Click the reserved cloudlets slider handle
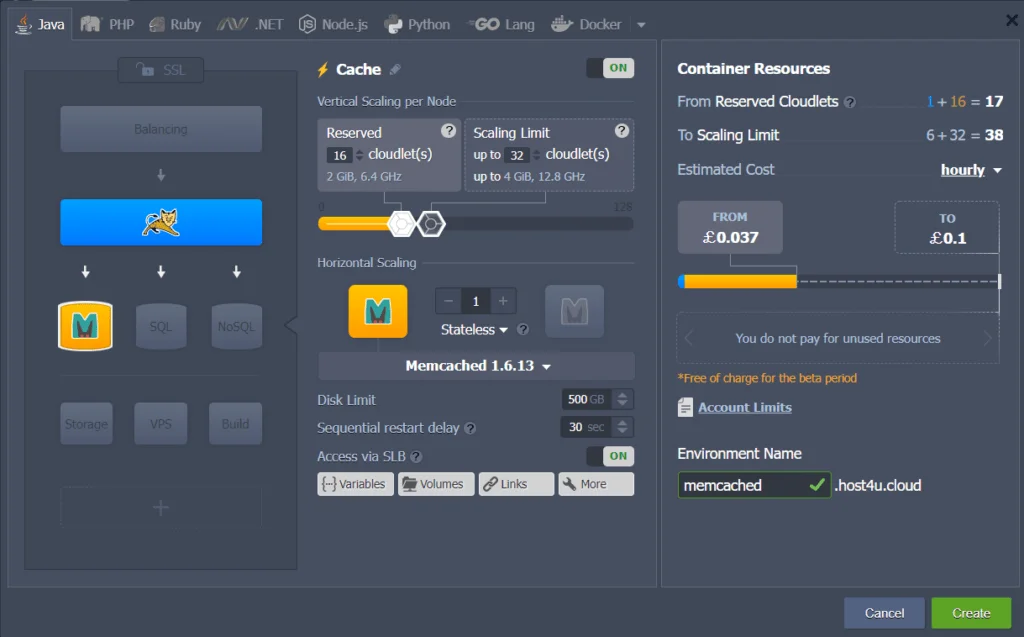 [x=402, y=224]
